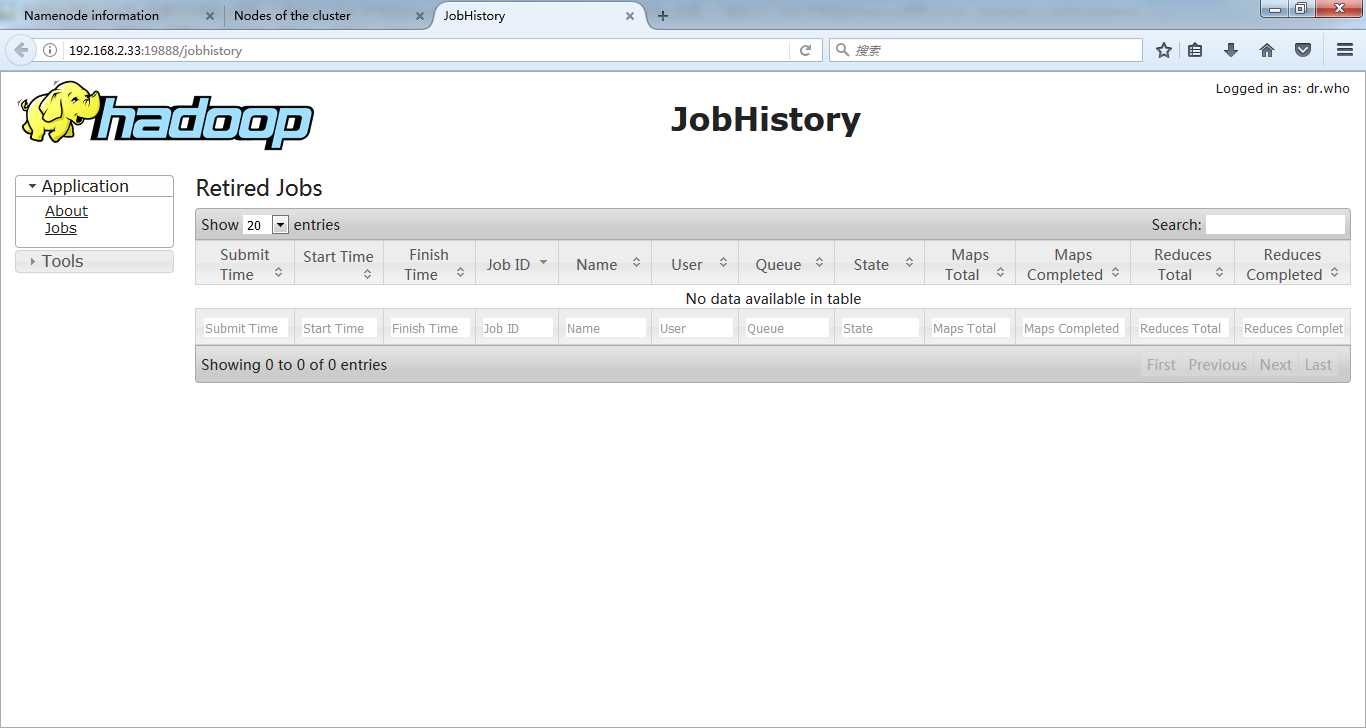Close the Nodes of the cluster tab

[x=420, y=16]
